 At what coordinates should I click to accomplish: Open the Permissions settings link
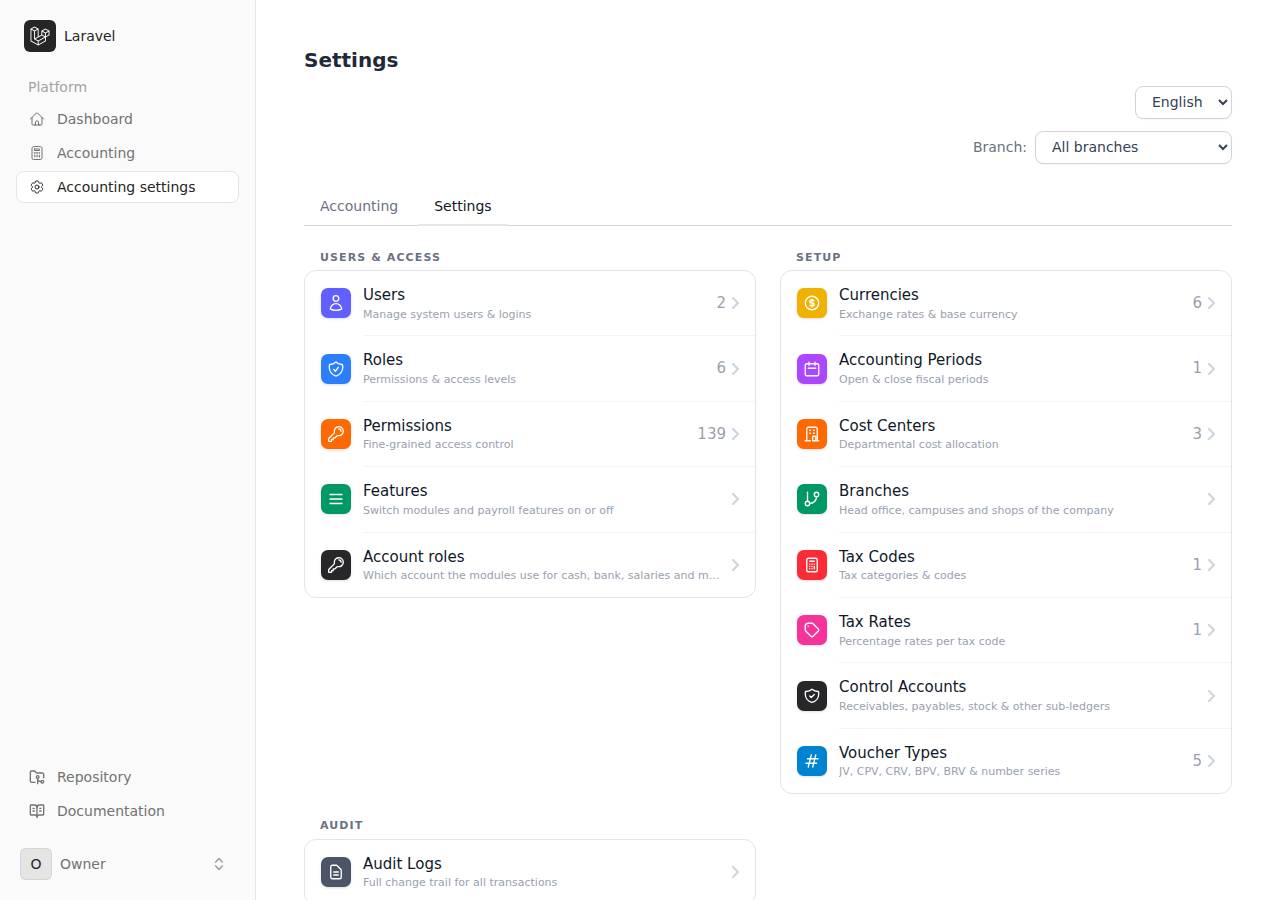point(530,434)
